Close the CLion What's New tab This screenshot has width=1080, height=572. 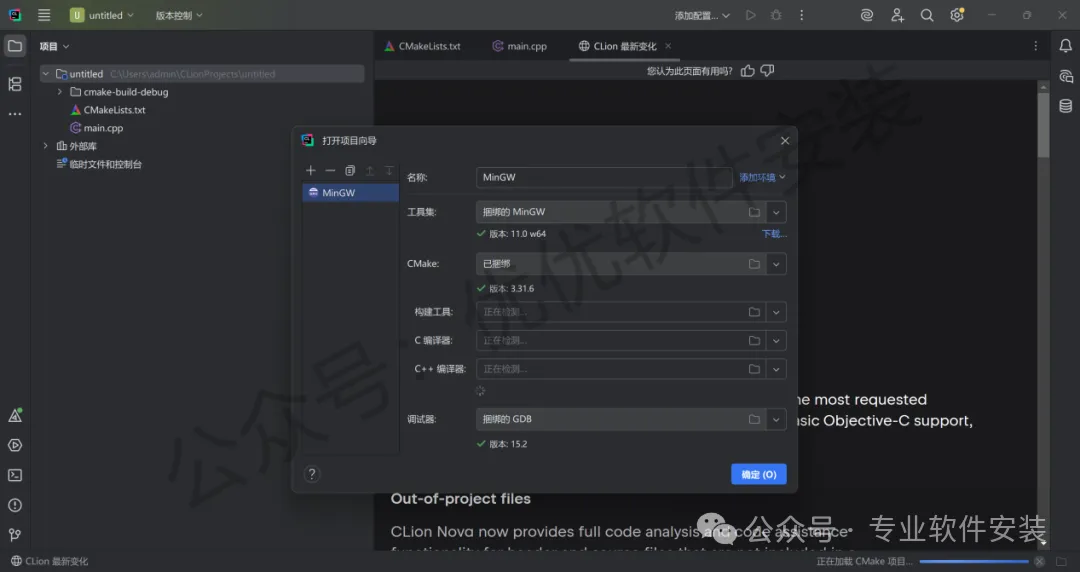click(668, 46)
